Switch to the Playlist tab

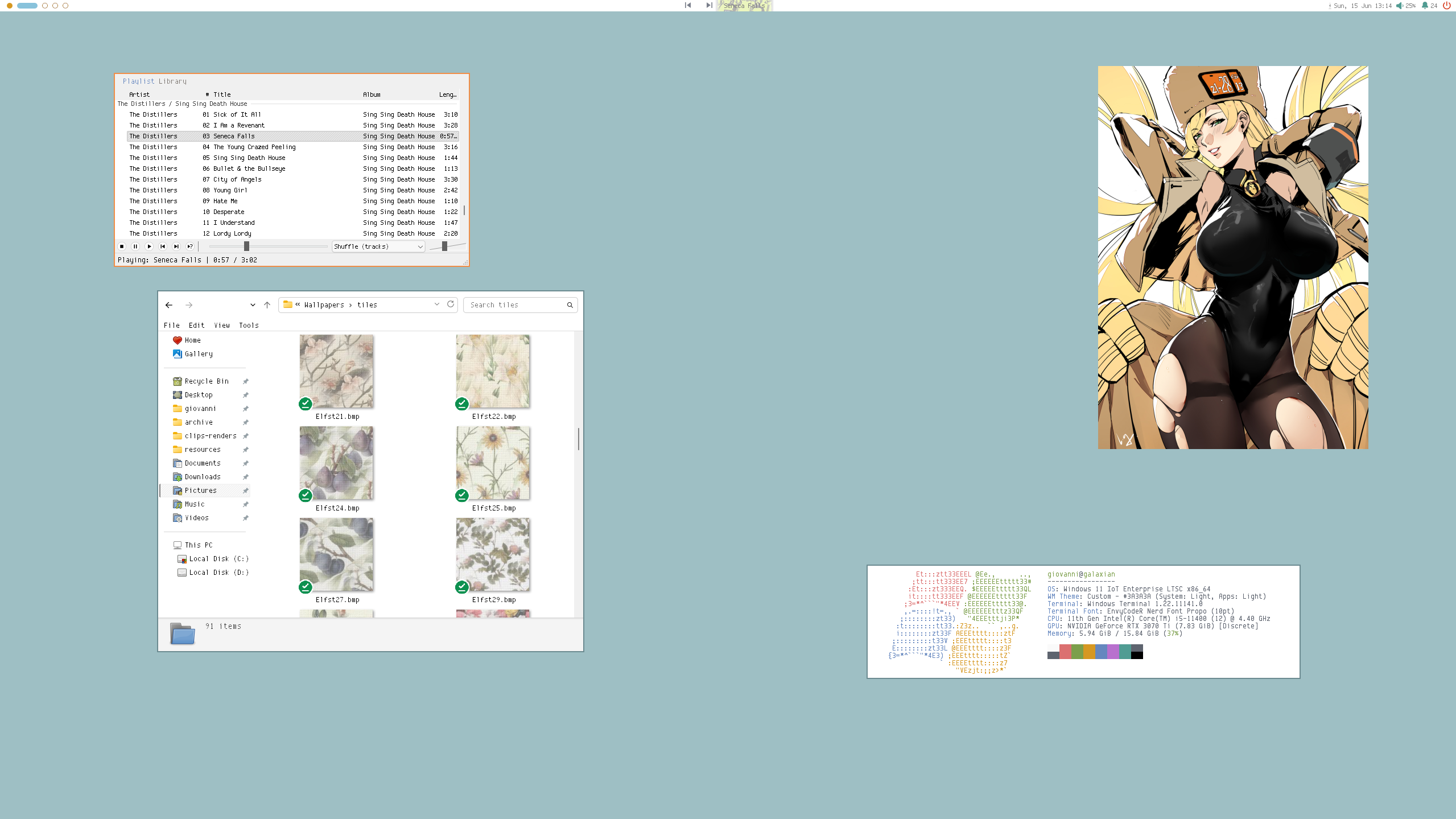point(138,81)
